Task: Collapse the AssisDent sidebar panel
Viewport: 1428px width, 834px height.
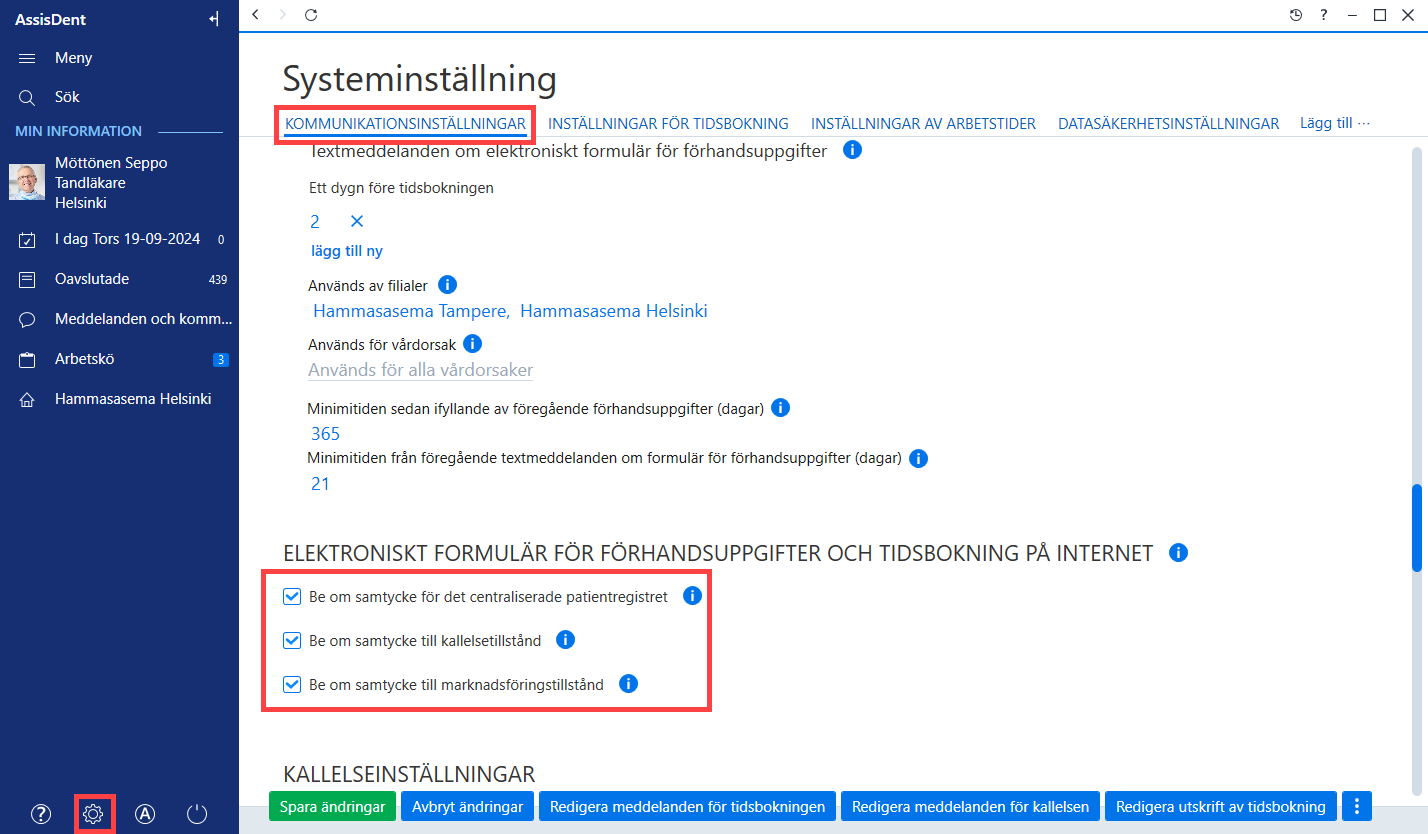Action: pyautogui.click(x=213, y=18)
